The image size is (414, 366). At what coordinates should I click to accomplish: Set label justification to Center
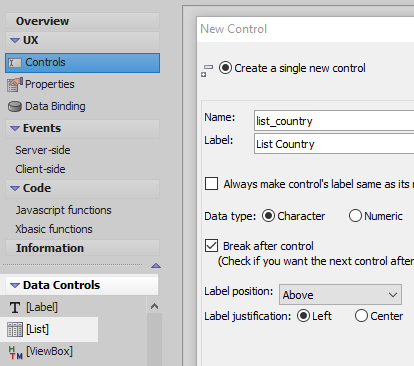[361, 316]
